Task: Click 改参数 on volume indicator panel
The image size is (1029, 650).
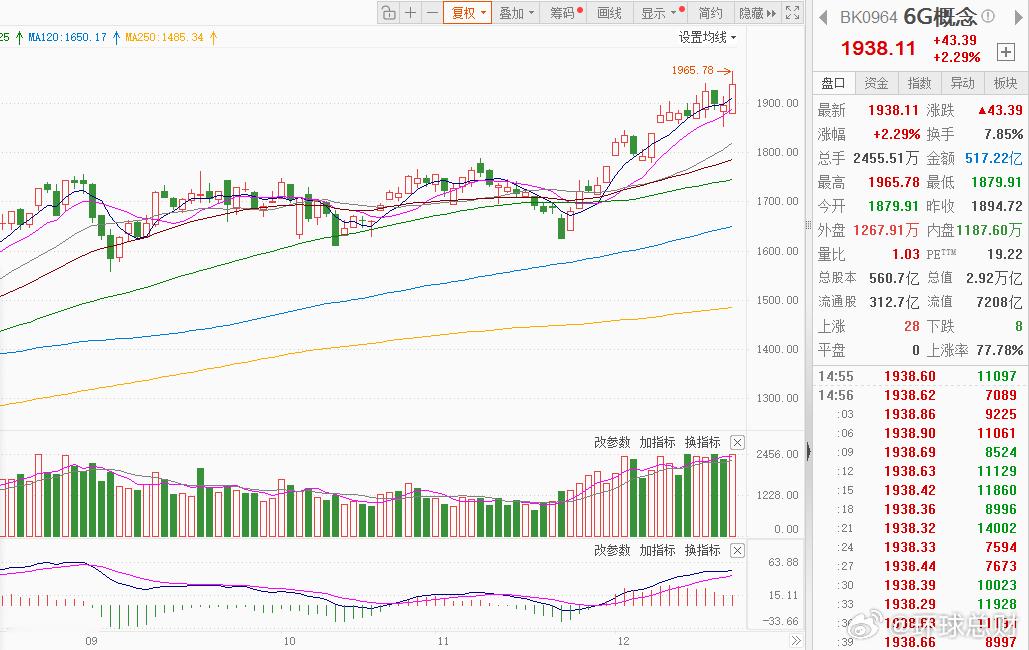Action: point(612,442)
